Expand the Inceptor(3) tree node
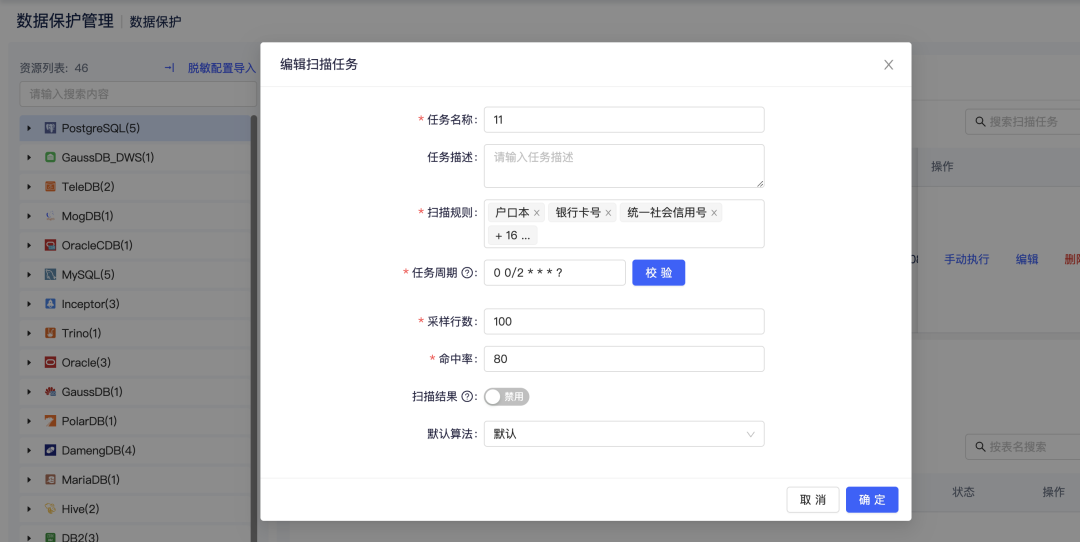 pos(29,304)
